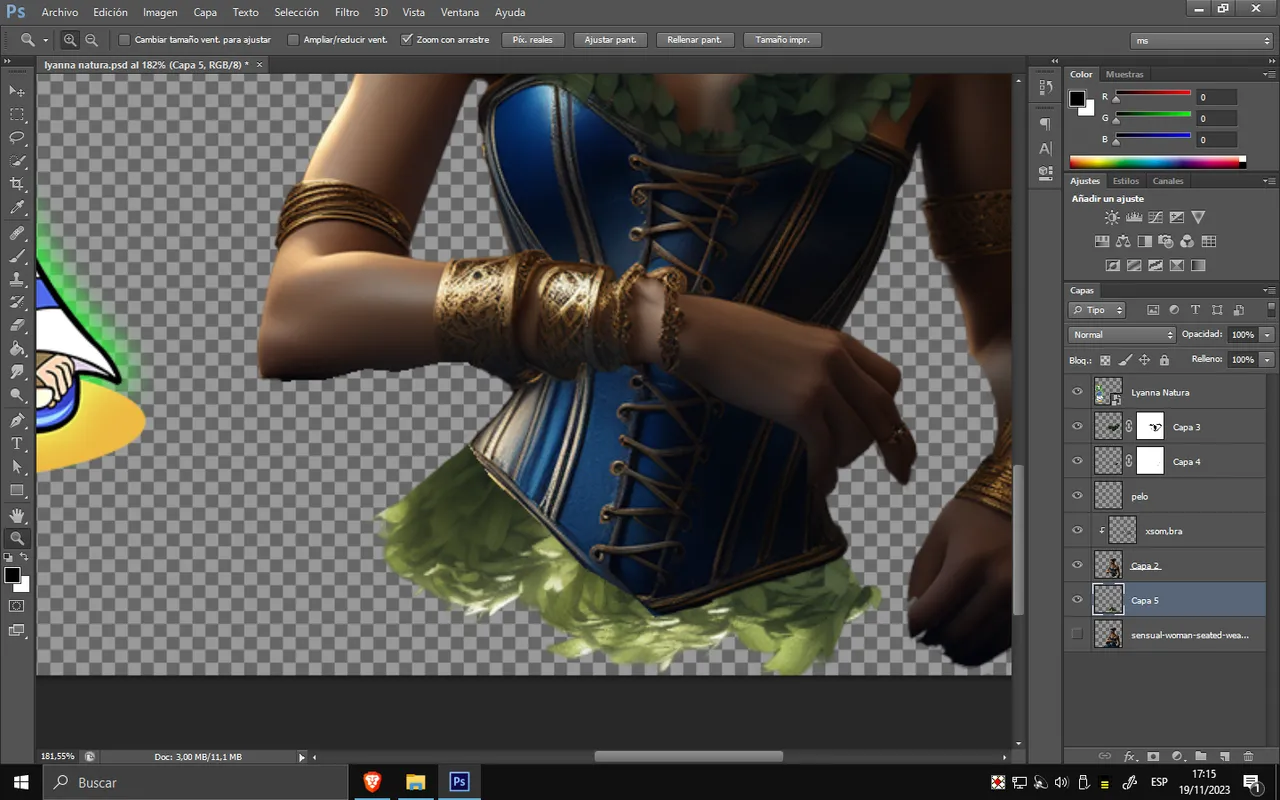Click the Quick Mask mode icon
1280x800 pixels.
coord(17,606)
